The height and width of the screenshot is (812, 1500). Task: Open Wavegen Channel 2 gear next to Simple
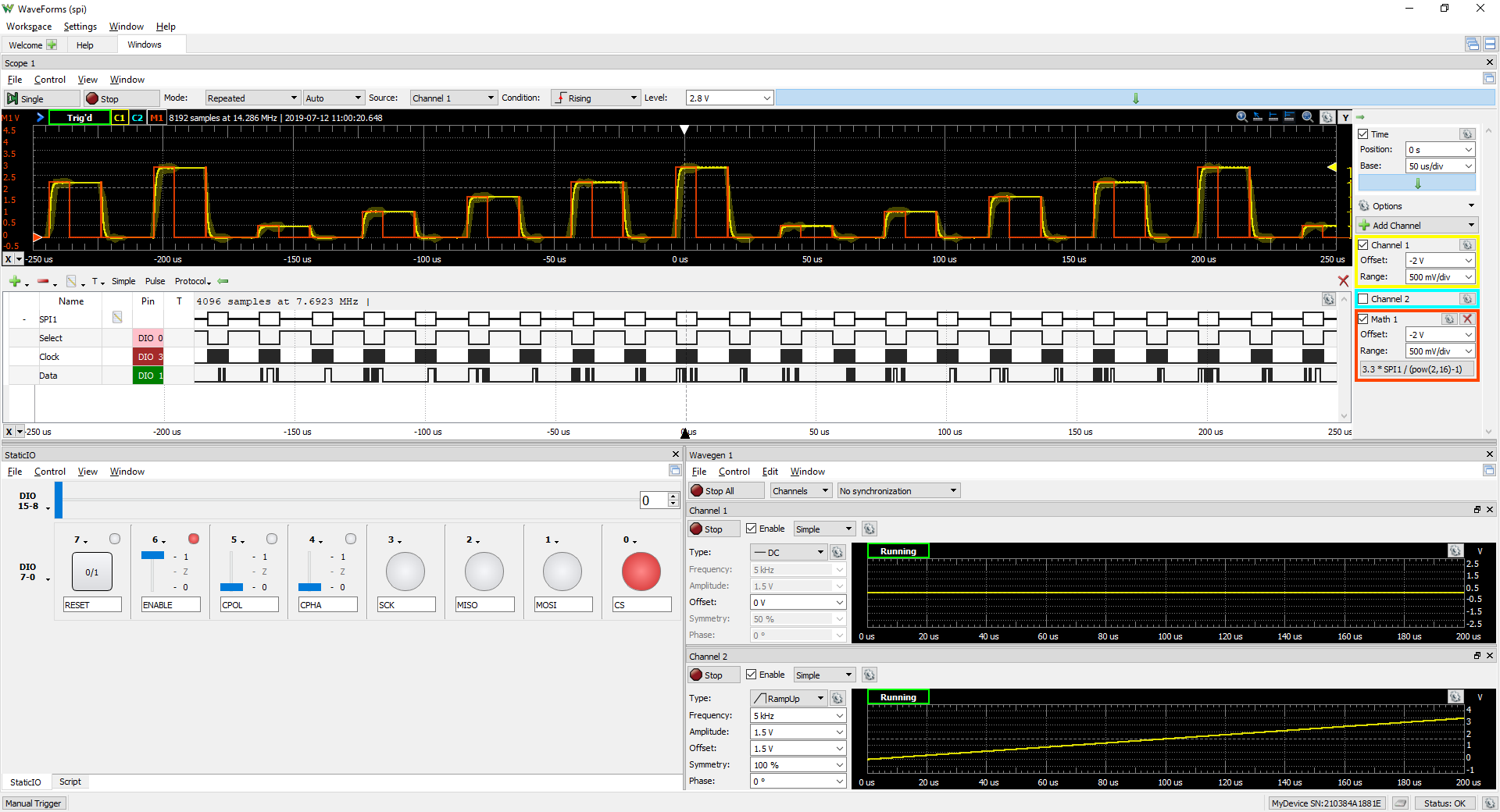[x=870, y=675]
